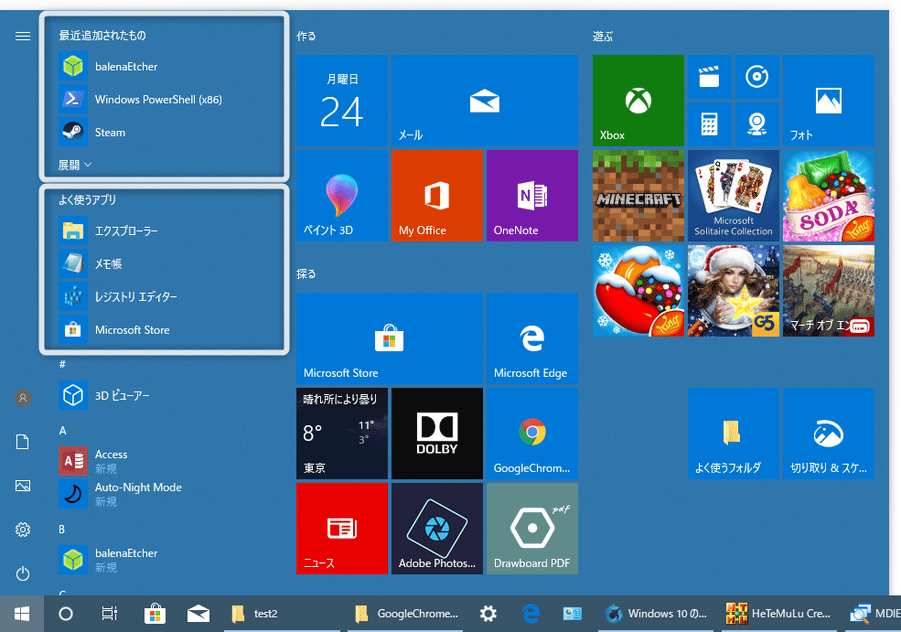This screenshot has height=632, width=901.
Task: Open Settings gear in Start sidebar
Action: [x=22, y=530]
